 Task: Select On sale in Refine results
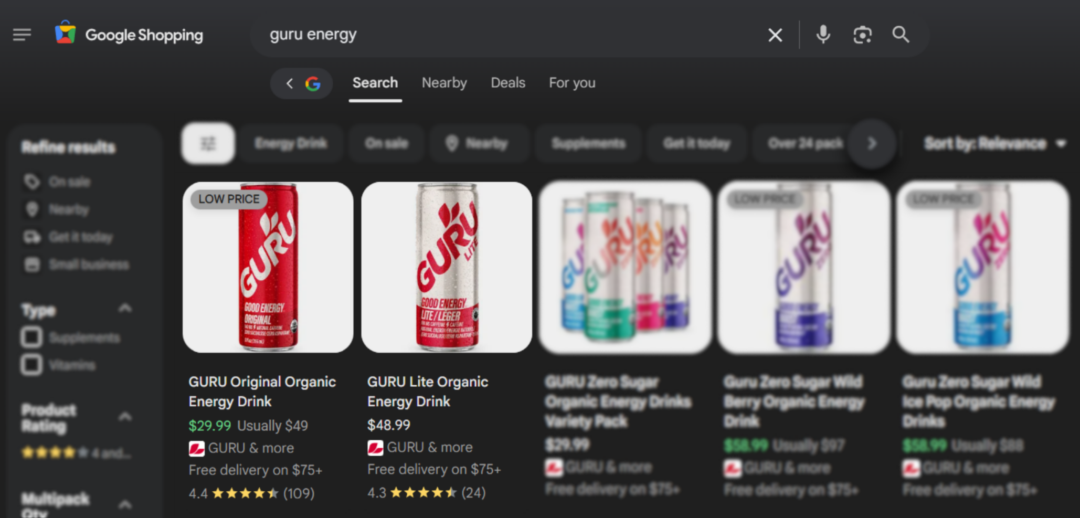click(x=57, y=182)
